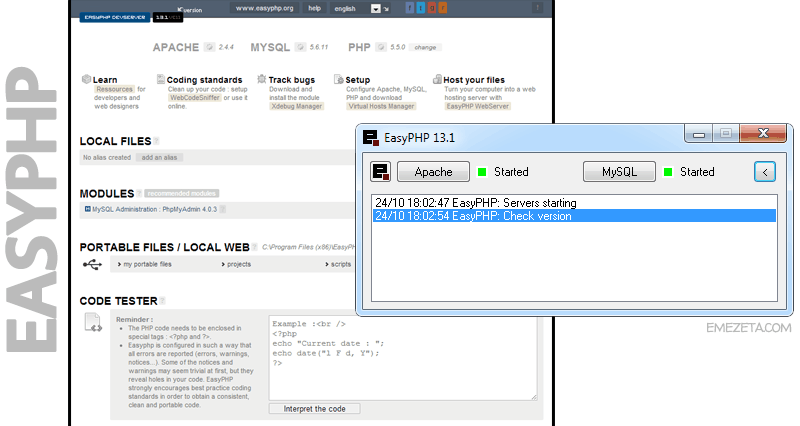Click the Apache green status indicator

[x=482, y=172]
